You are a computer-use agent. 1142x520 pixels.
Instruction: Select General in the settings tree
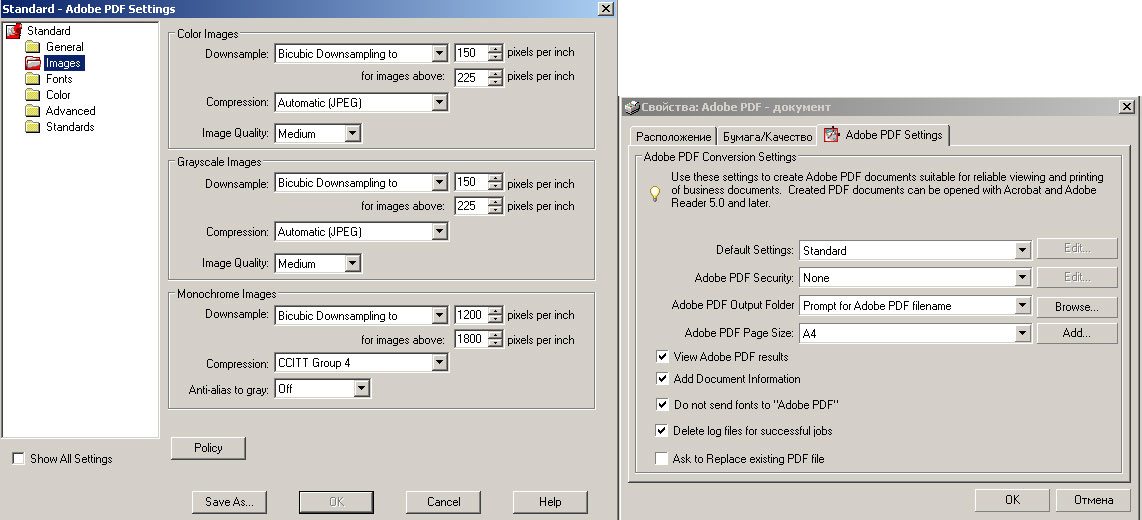[65, 47]
